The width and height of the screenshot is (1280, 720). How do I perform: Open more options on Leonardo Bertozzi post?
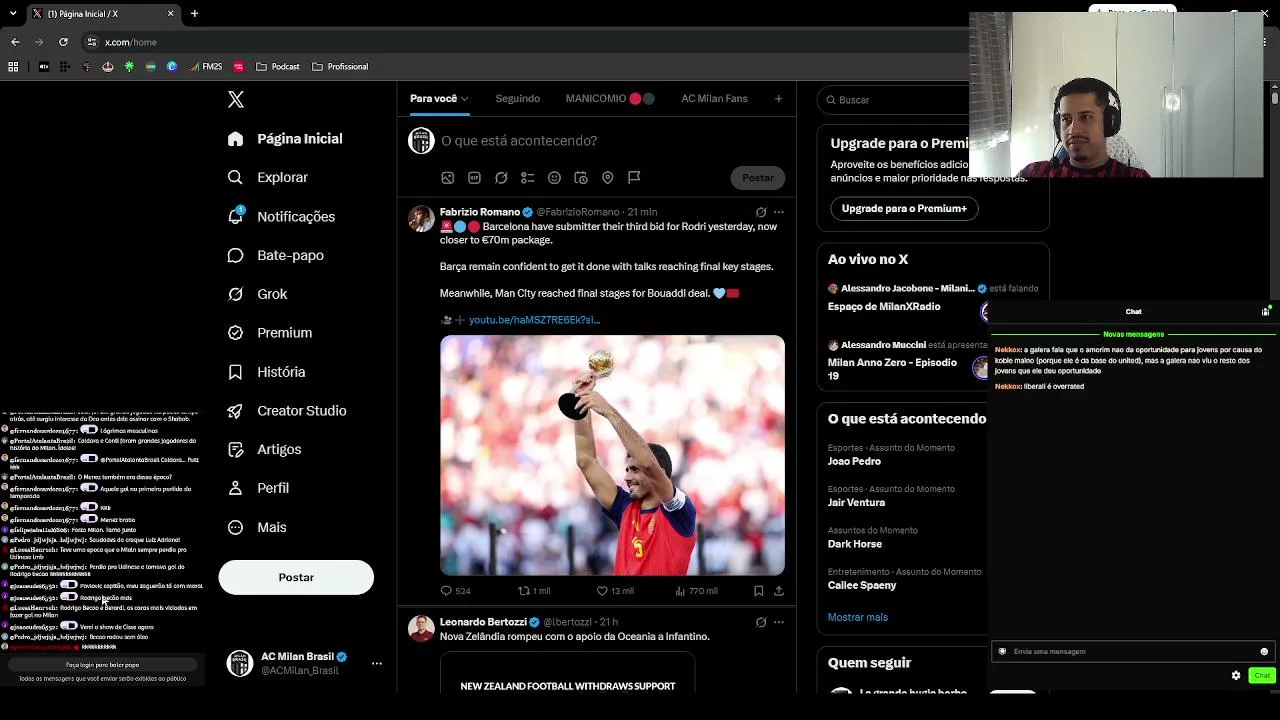click(779, 622)
